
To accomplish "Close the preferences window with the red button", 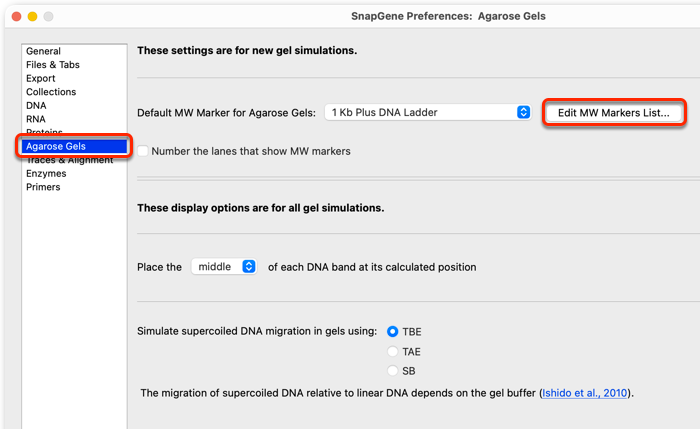I will 17,17.
